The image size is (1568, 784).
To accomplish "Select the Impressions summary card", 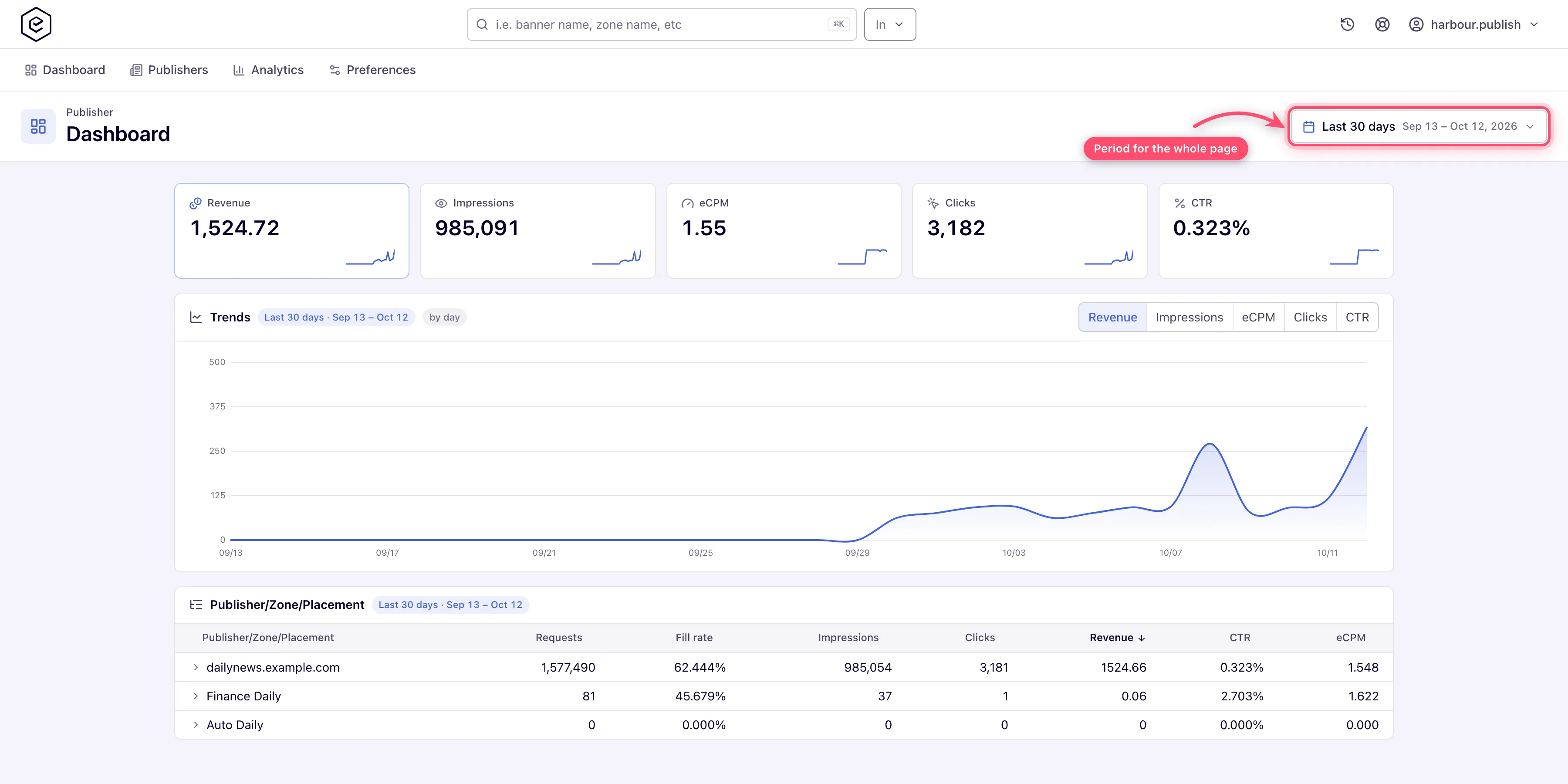I will click(x=537, y=231).
